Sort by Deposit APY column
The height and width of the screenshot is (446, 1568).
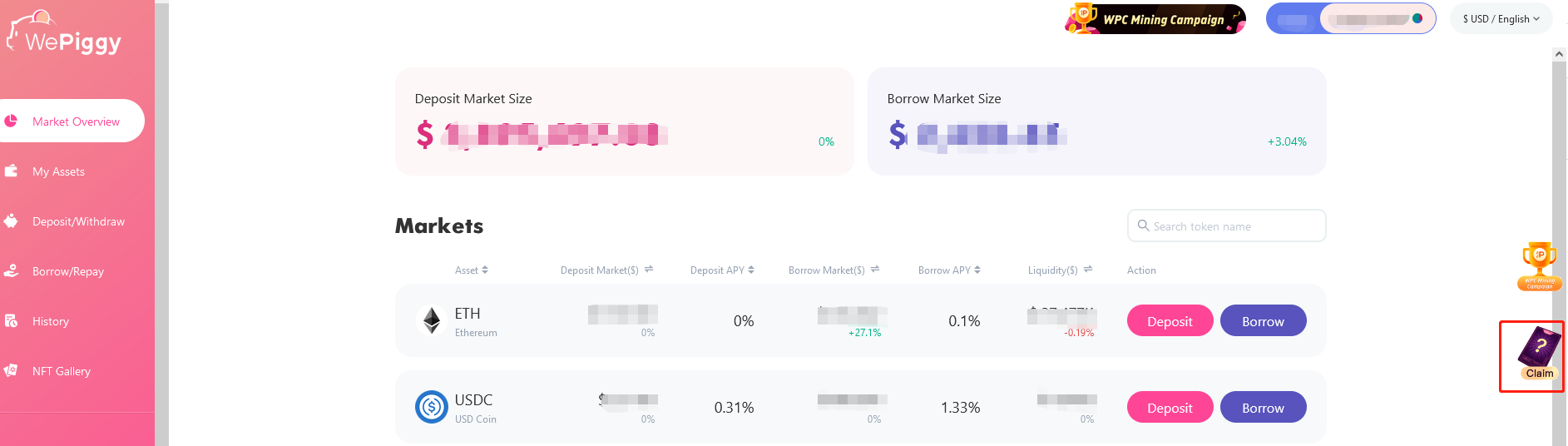[x=722, y=270]
